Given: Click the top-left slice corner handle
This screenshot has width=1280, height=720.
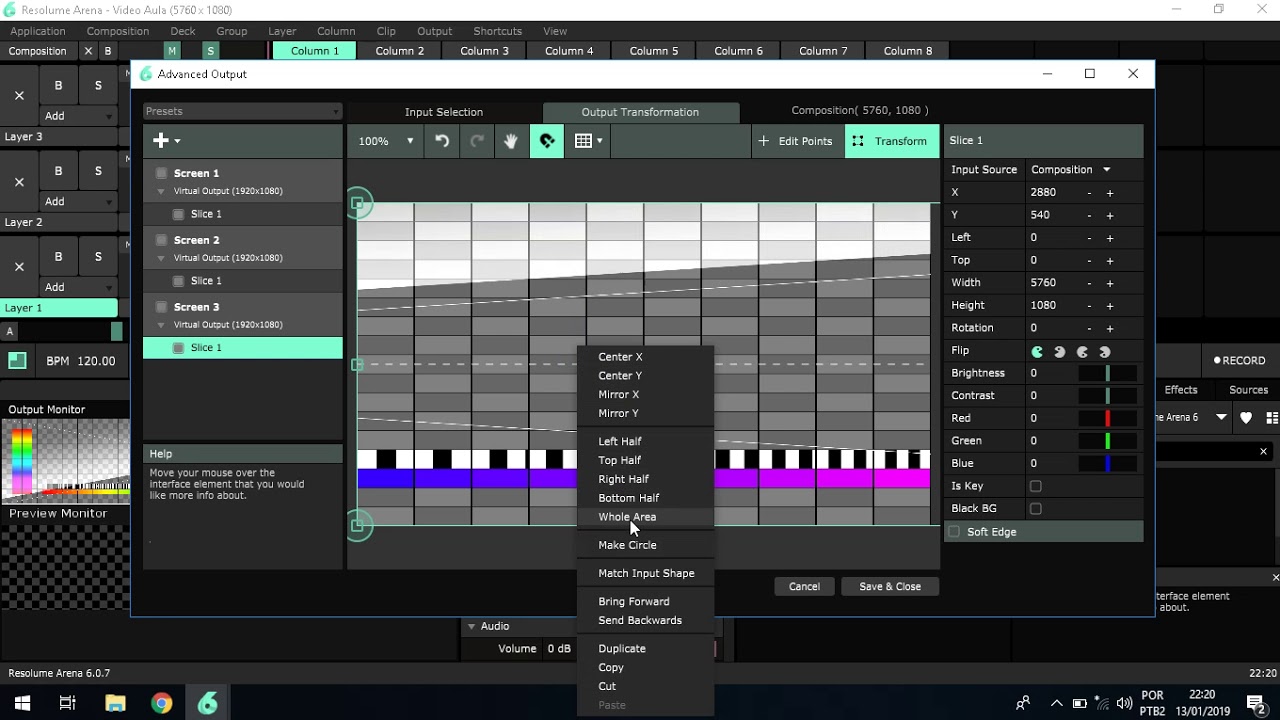Looking at the screenshot, I should 359,204.
